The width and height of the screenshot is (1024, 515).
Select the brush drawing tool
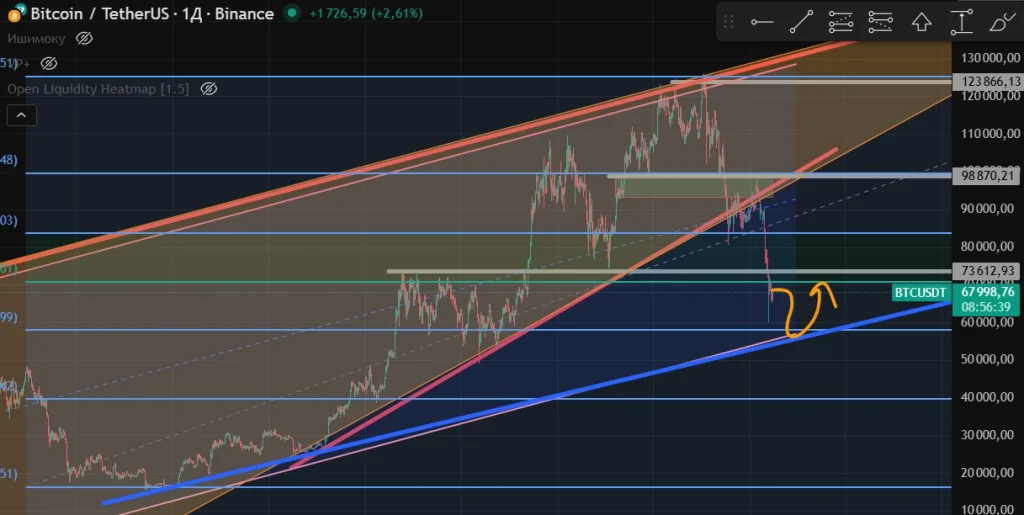click(x=1002, y=22)
